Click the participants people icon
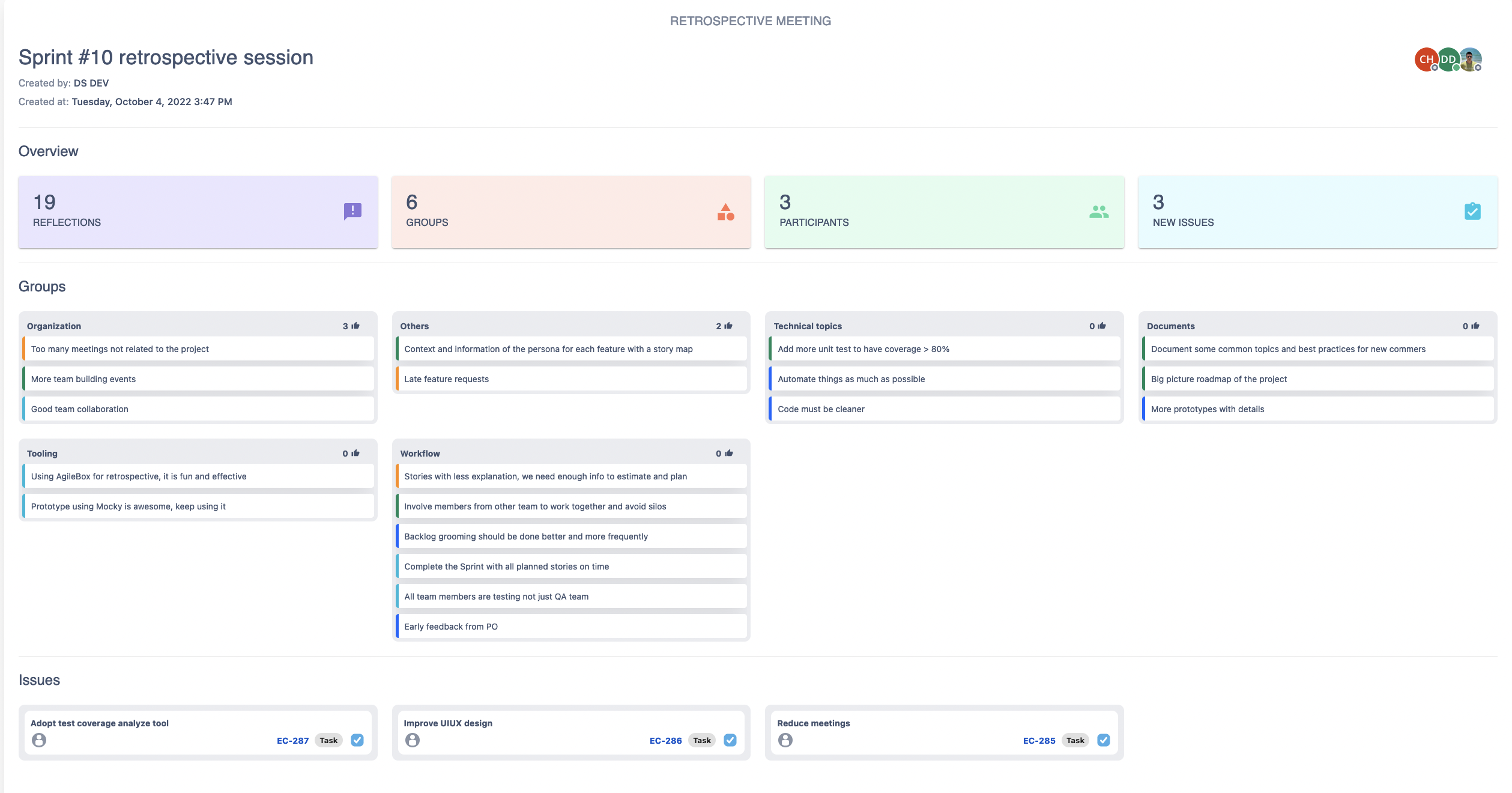Image resolution: width=1512 pixels, height=793 pixels. click(1099, 212)
